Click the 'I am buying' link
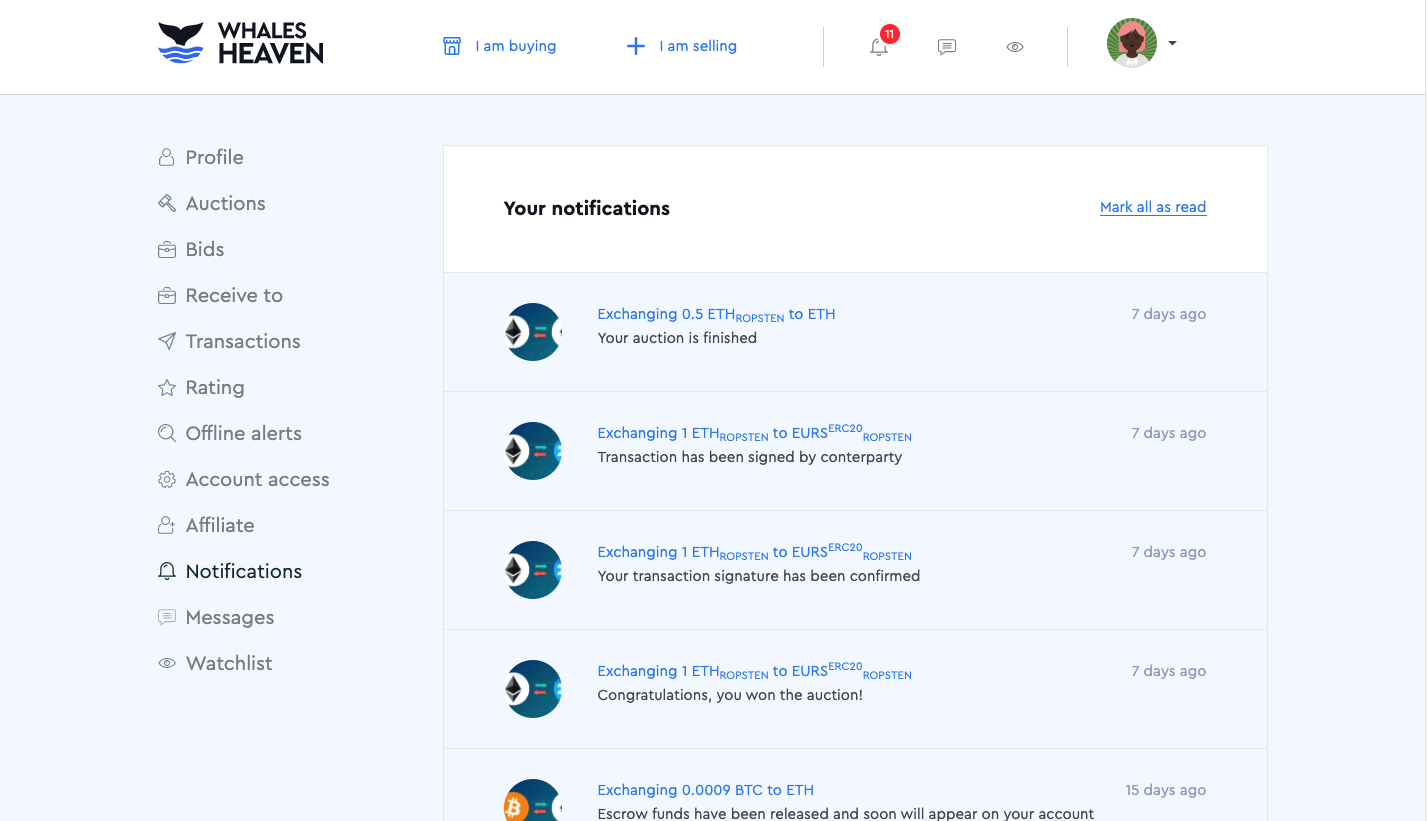Viewport: 1428px width, 821px height. pos(516,46)
